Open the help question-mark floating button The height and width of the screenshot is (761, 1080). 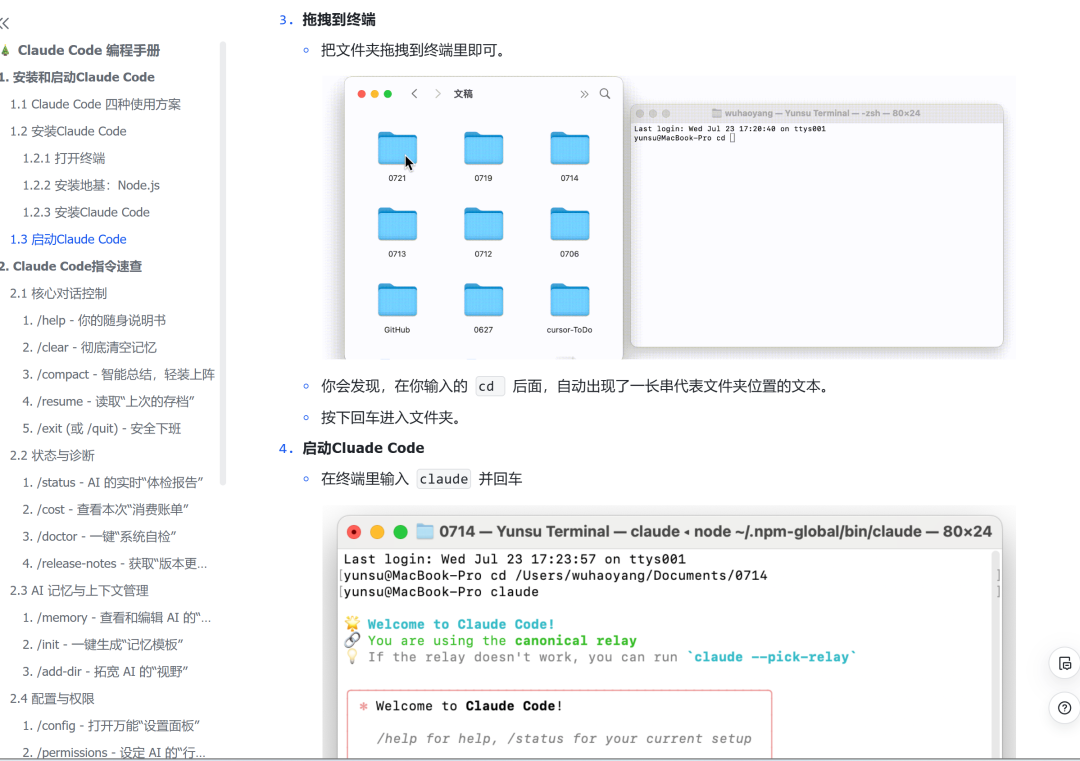point(1064,708)
